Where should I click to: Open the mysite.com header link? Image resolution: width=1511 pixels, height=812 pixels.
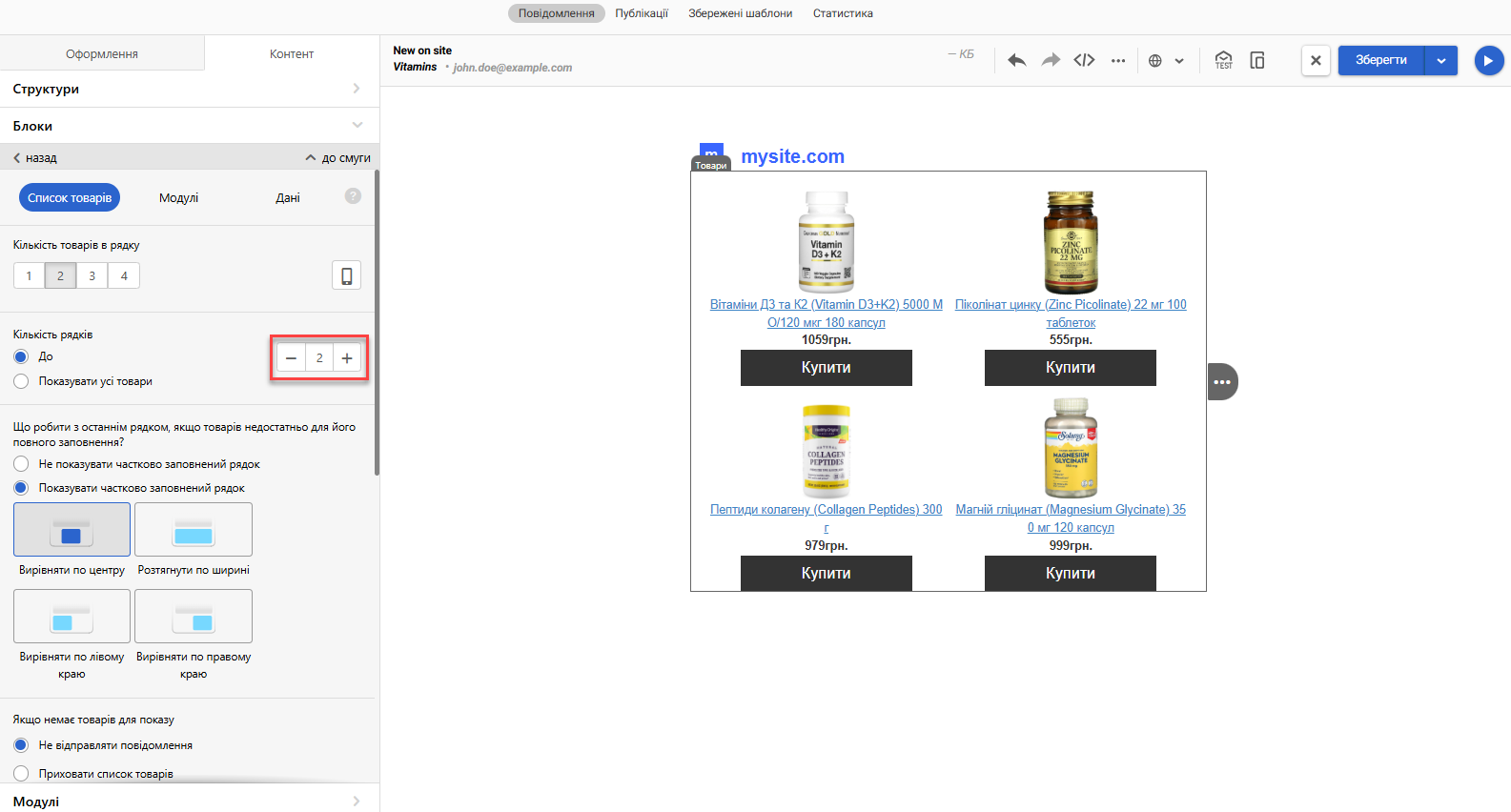point(792,156)
